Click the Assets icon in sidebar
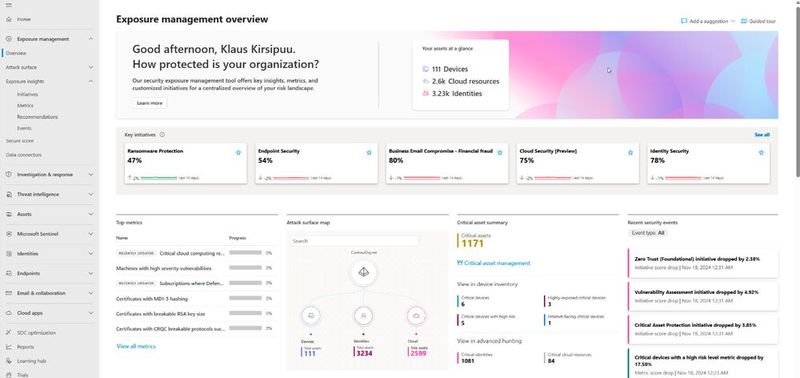 coord(9,214)
